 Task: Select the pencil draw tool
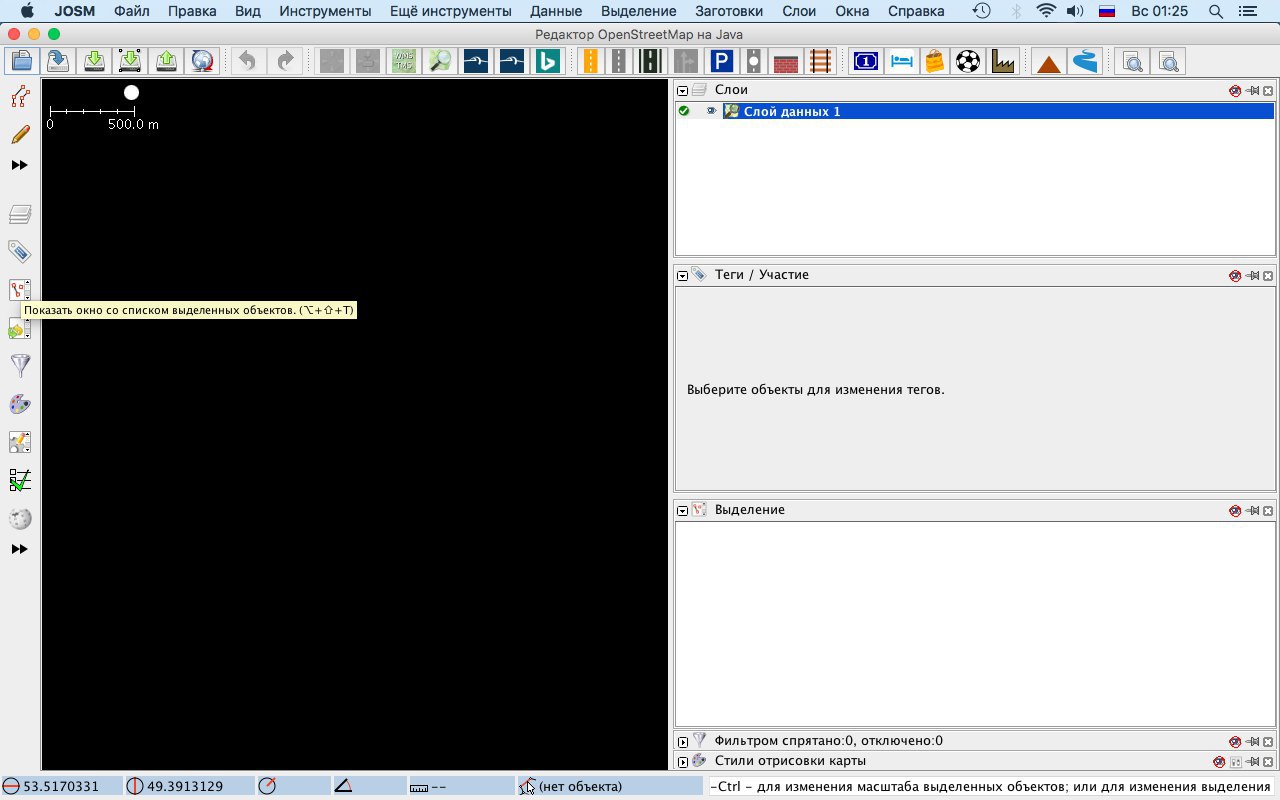20,134
